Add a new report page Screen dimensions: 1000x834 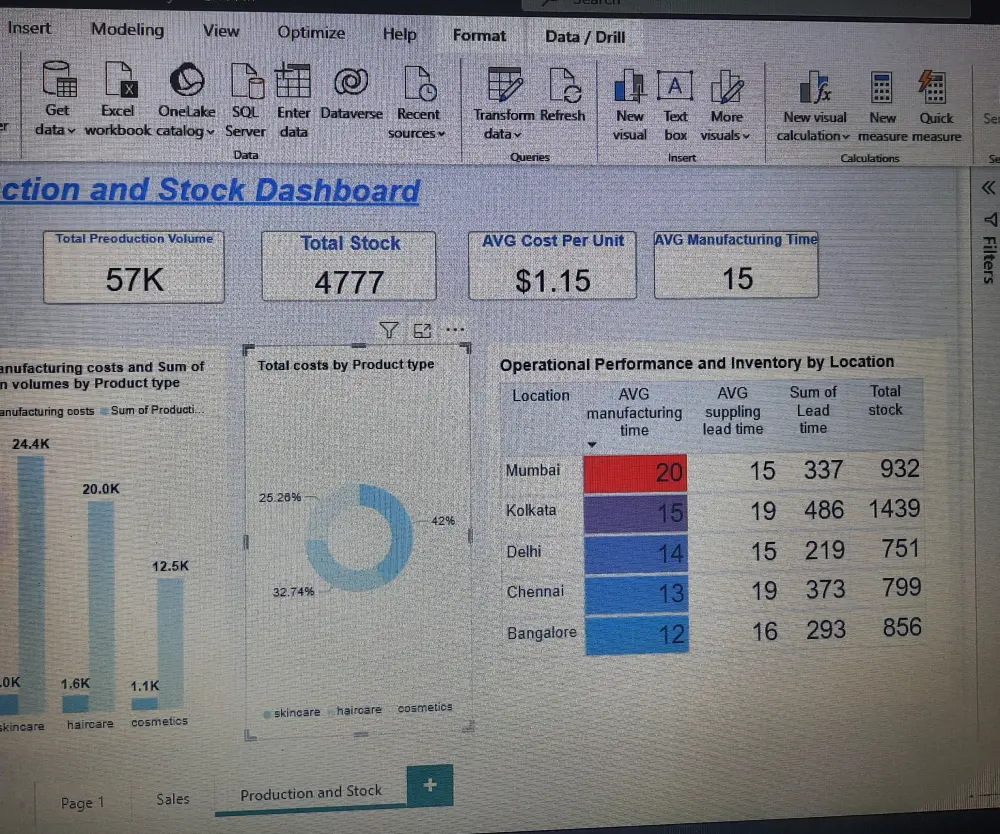(x=430, y=785)
